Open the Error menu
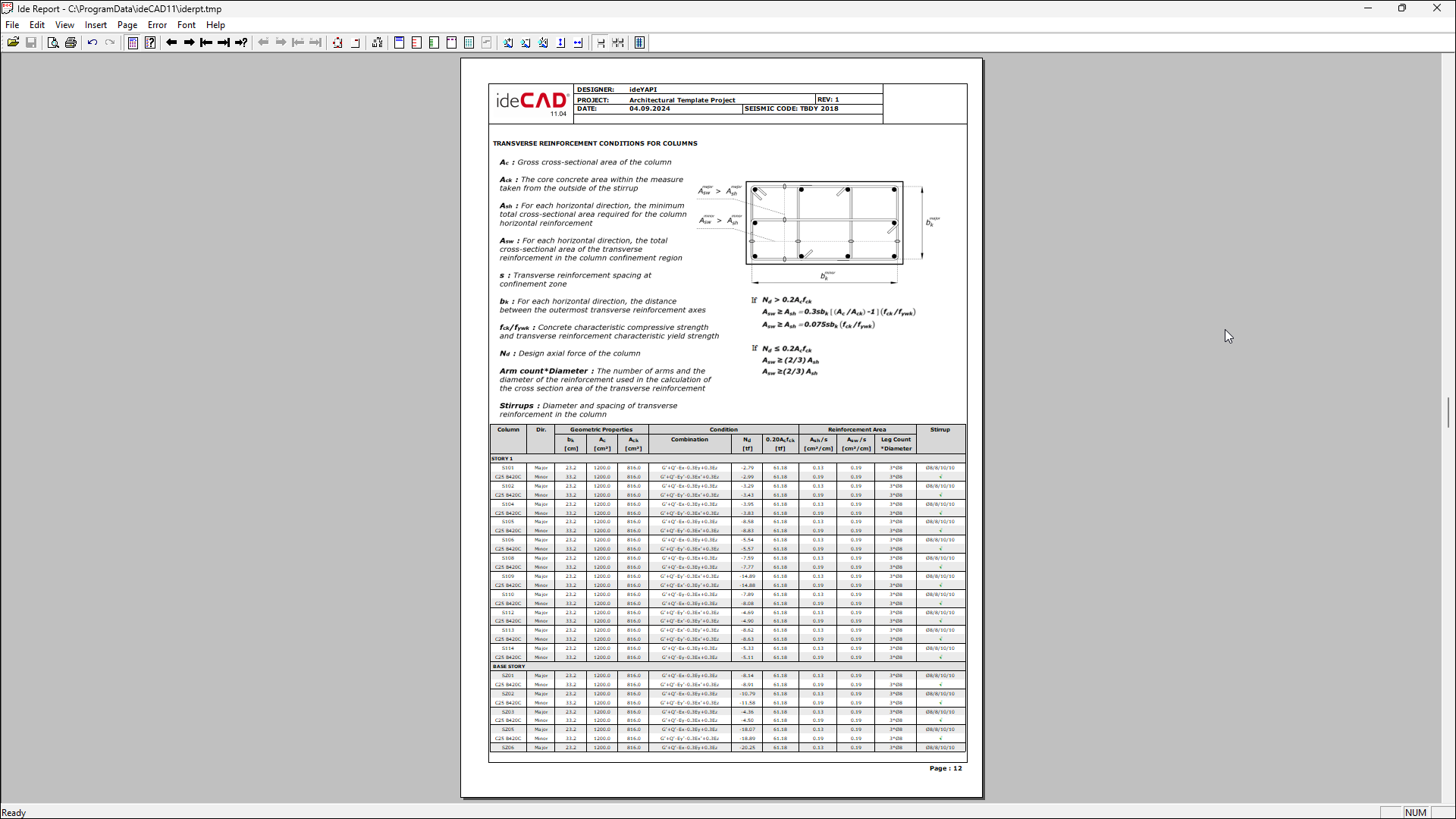Viewport: 1456px width, 819px height. [x=157, y=25]
